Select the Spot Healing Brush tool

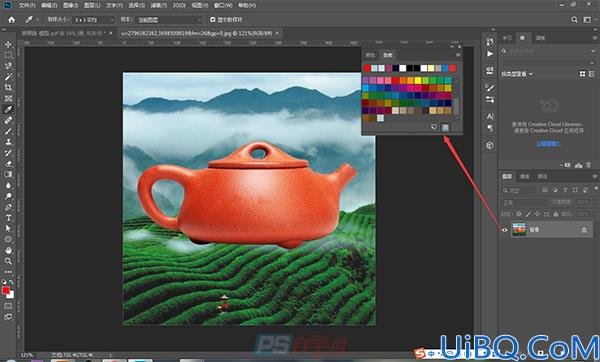point(8,120)
